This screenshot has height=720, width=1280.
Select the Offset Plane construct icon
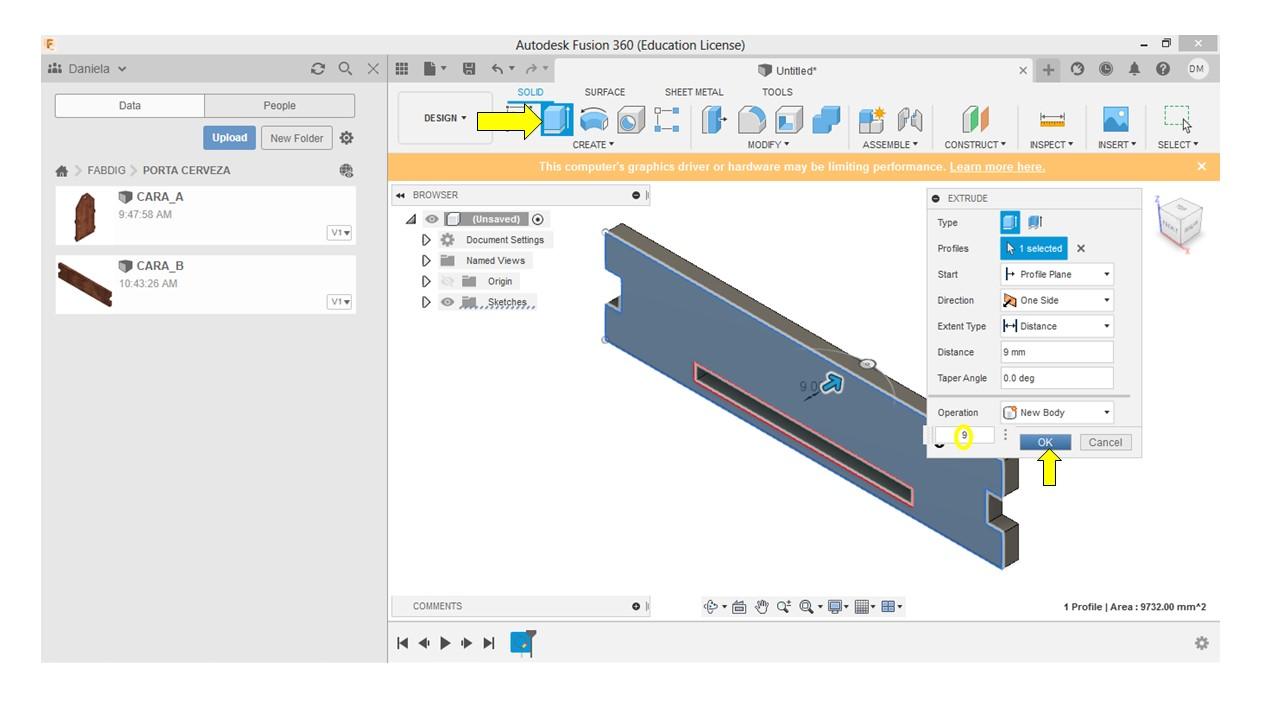pyautogui.click(x=975, y=120)
